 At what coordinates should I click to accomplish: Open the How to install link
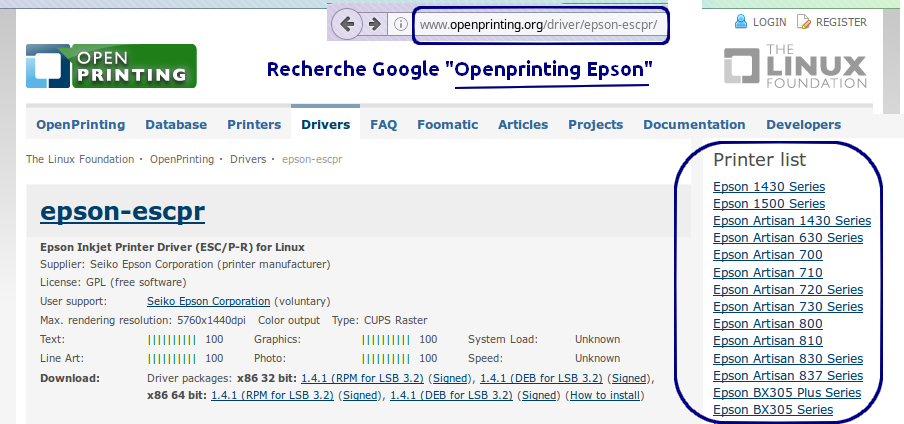pos(605,396)
